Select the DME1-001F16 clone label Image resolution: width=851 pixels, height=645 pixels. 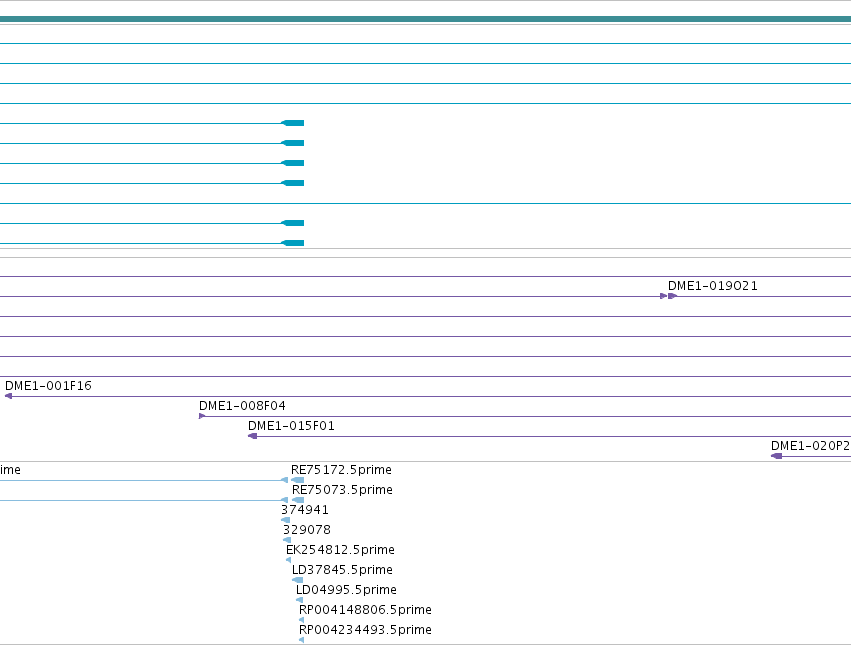(48, 385)
